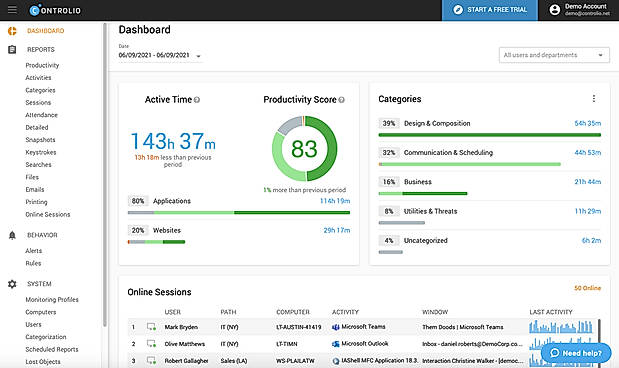Open the Categories three-dot options menu
Image resolution: width=619 pixels, height=368 pixels.
pos(594,99)
